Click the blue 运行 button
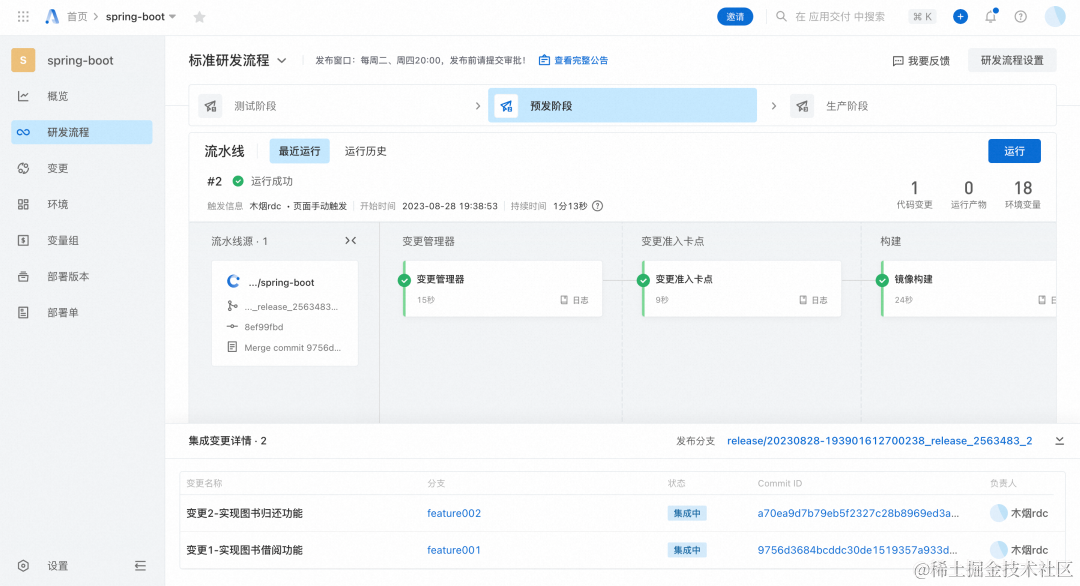The height and width of the screenshot is (586, 1080). pyautogui.click(x=1014, y=151)
